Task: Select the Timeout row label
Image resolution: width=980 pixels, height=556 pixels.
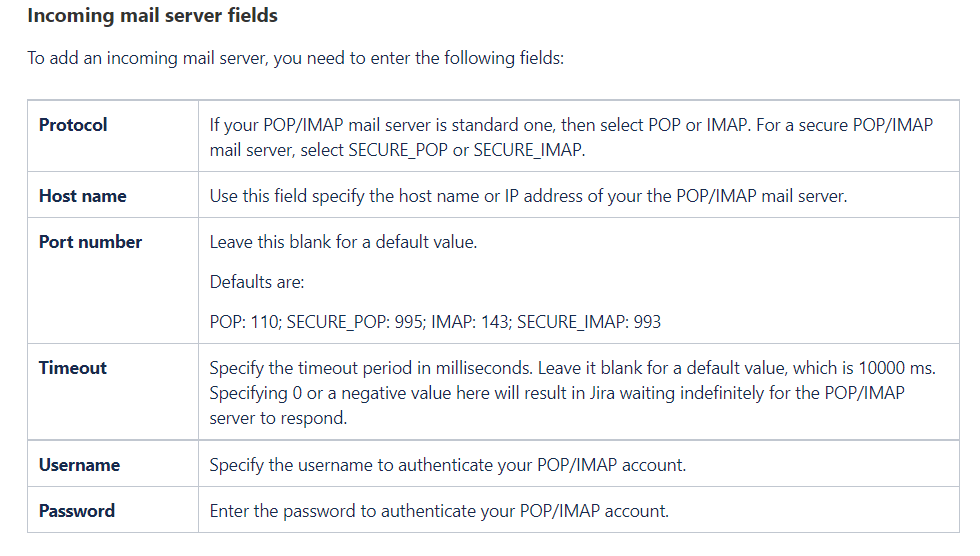Action: [72, 368]
